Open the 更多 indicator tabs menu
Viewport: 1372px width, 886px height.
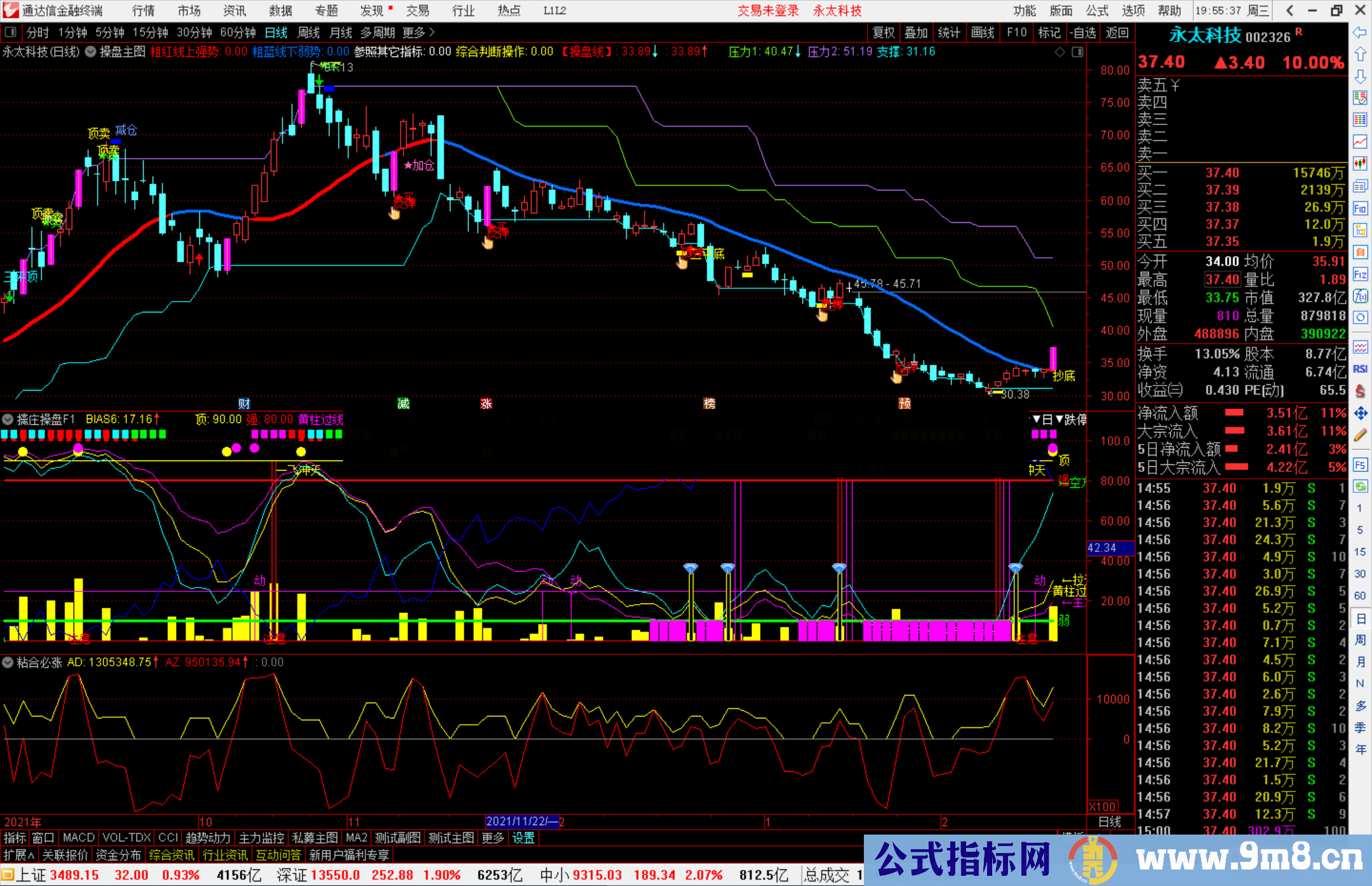point(492,838)
